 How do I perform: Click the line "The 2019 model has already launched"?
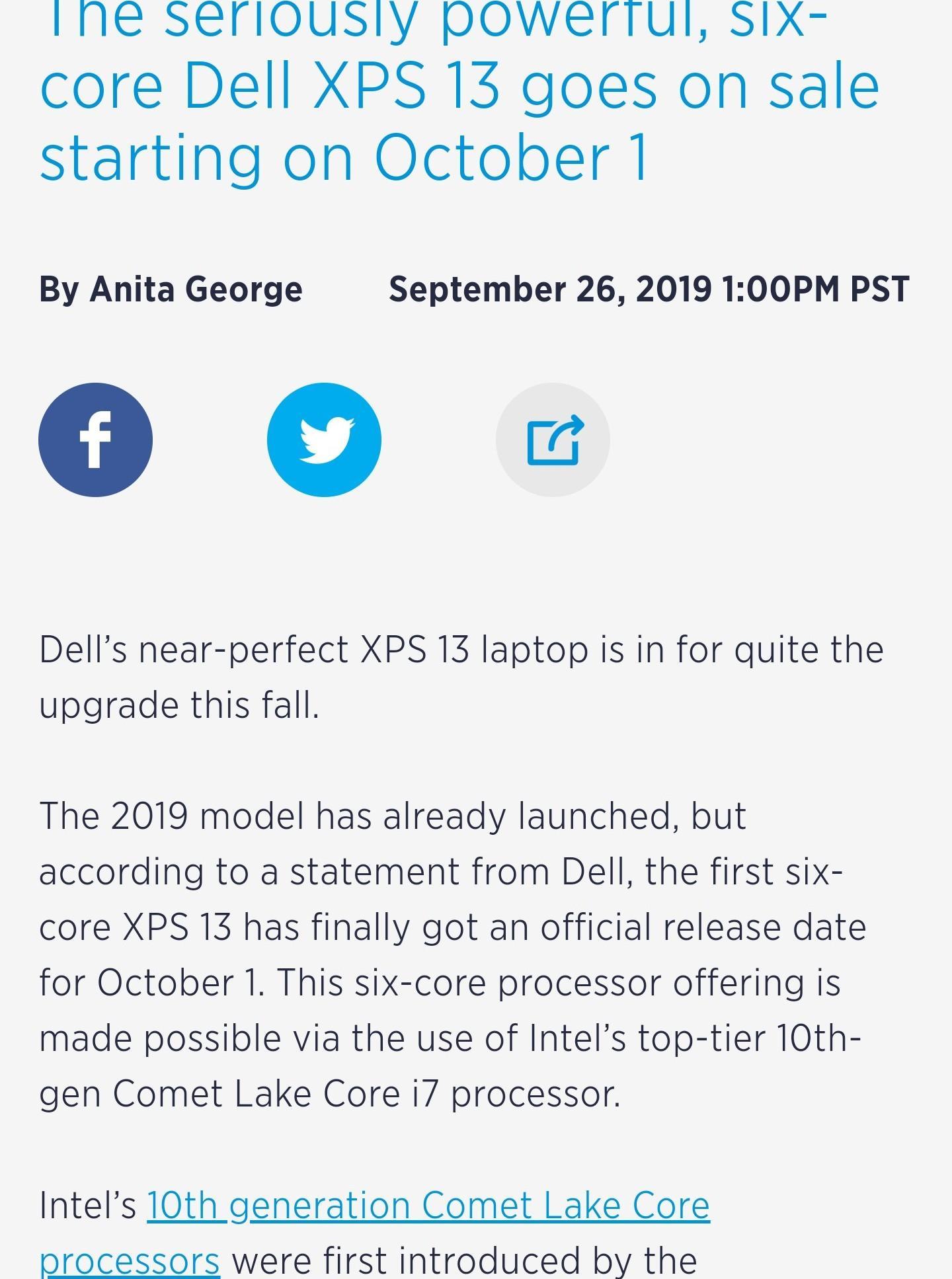point(393,816)
